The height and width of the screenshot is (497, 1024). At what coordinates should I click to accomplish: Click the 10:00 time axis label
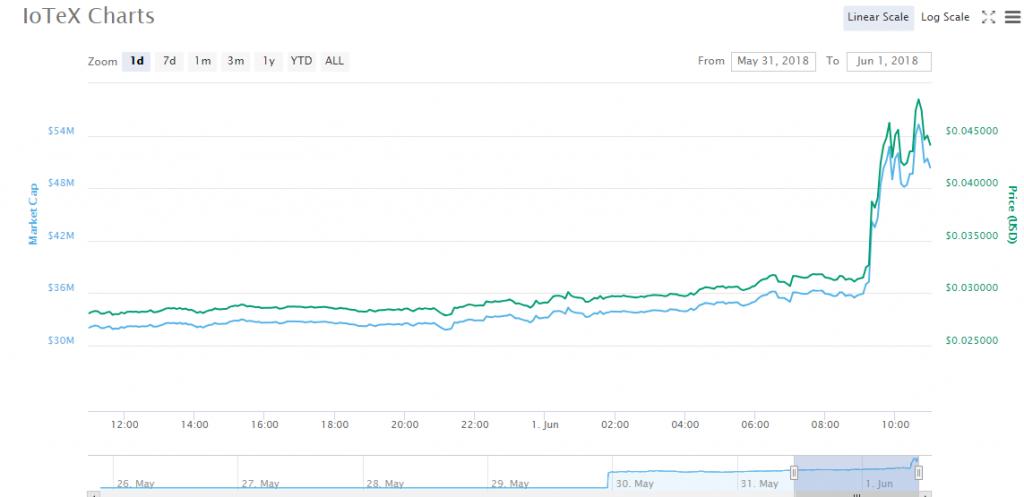click(895, 425)
